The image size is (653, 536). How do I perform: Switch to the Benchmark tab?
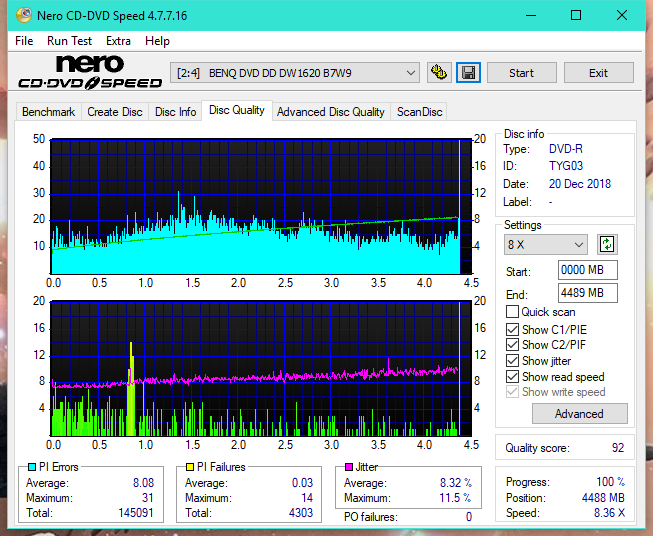coord(49,112)
